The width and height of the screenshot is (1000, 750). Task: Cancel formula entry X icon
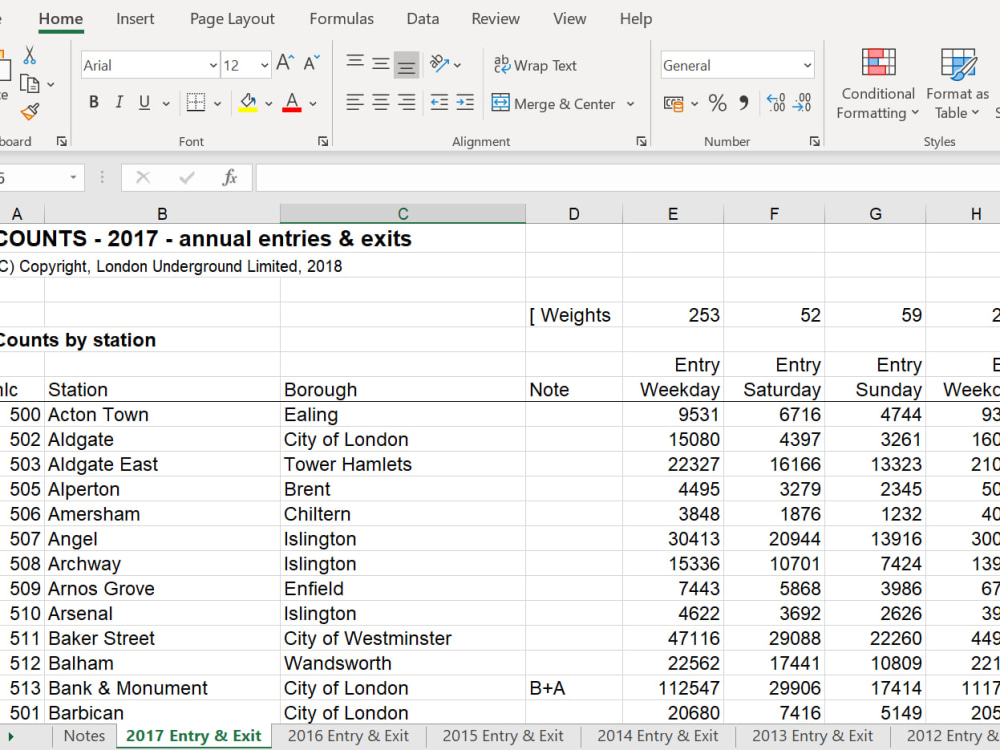[143, 177]
